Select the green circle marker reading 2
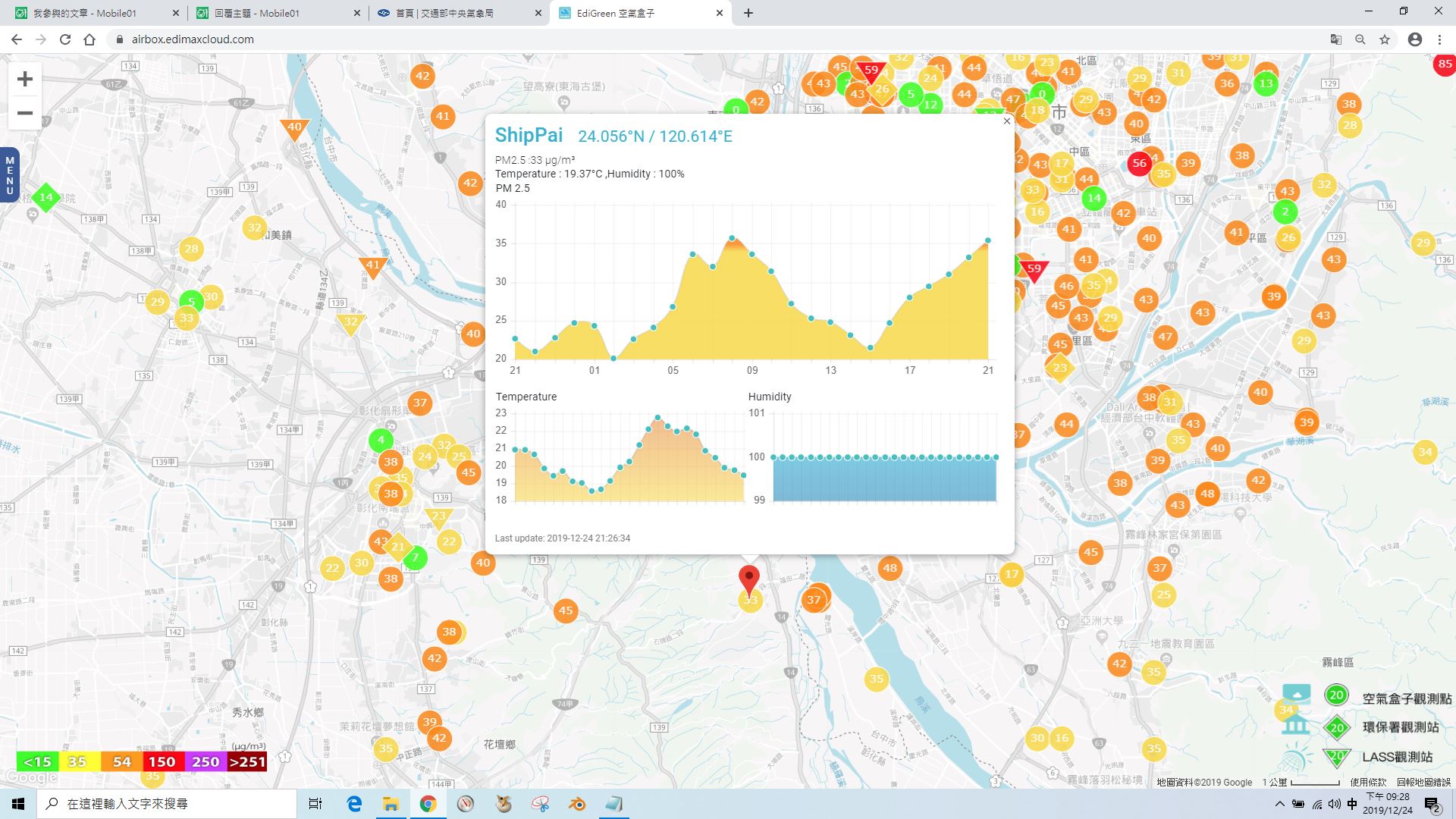 coord(1285,212)
